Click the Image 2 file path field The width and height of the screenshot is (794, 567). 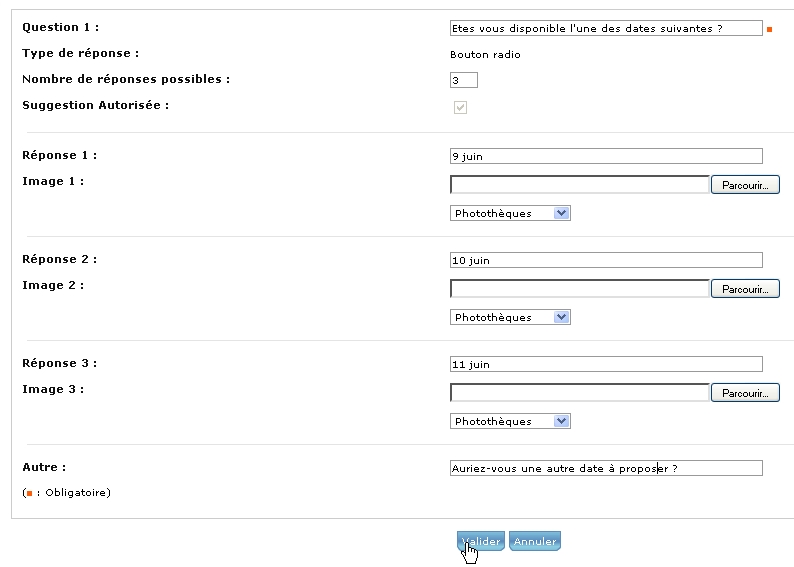579,289
